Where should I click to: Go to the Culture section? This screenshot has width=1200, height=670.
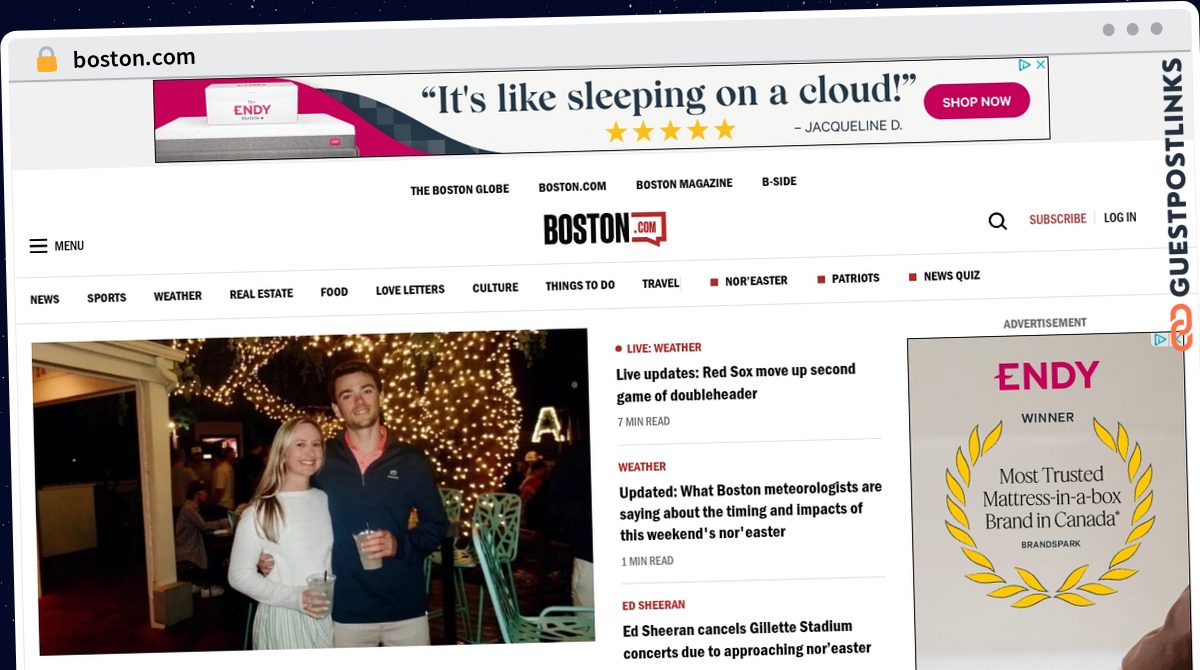(x=495, y=288)
